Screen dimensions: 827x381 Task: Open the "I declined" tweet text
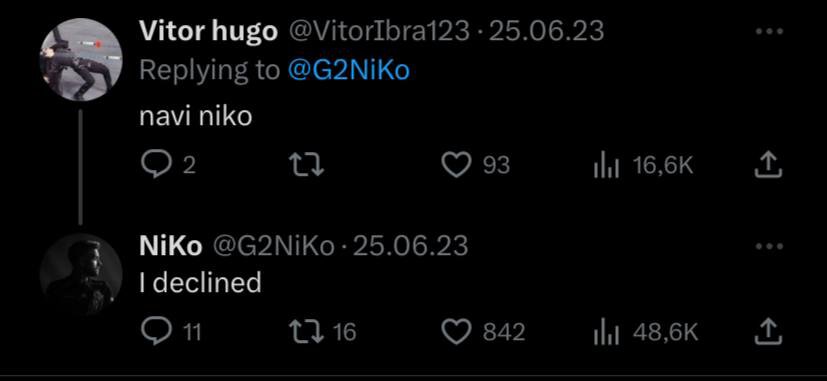tap(200, 282)
